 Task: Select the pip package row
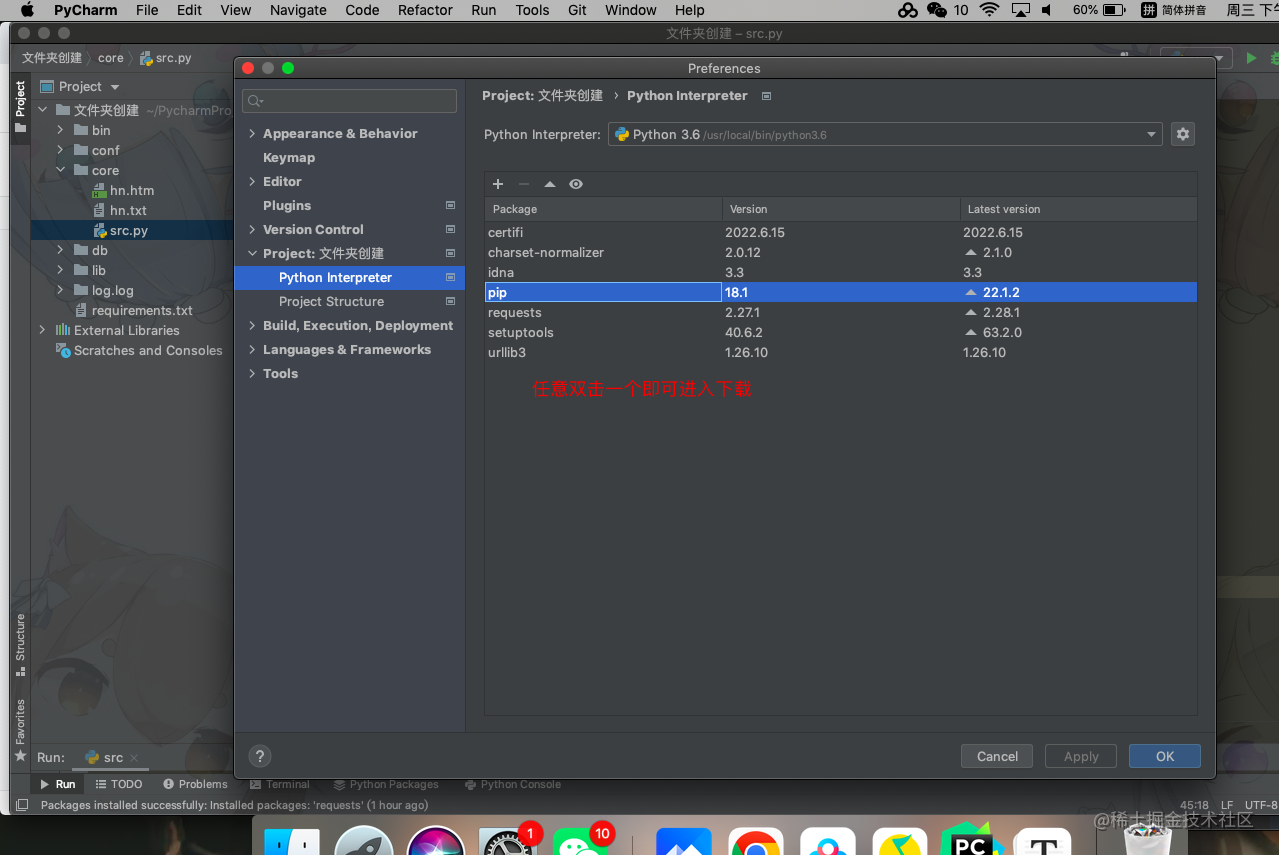pos(840,292)
